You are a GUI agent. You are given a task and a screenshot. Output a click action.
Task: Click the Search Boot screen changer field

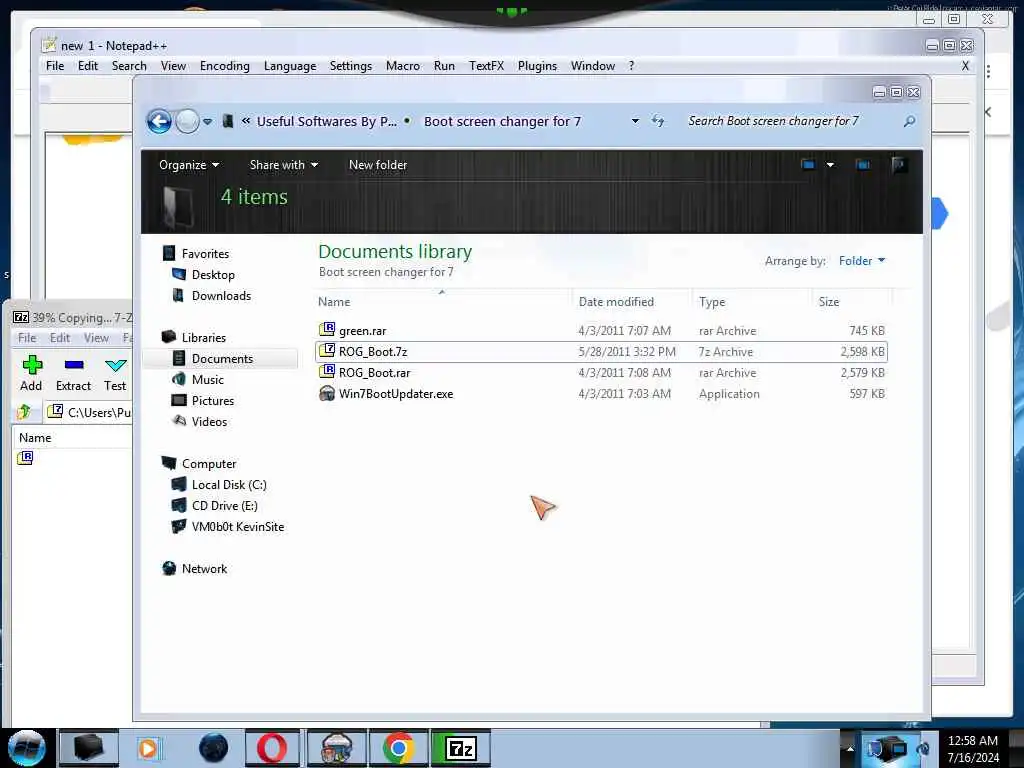(x=790, y=121)
